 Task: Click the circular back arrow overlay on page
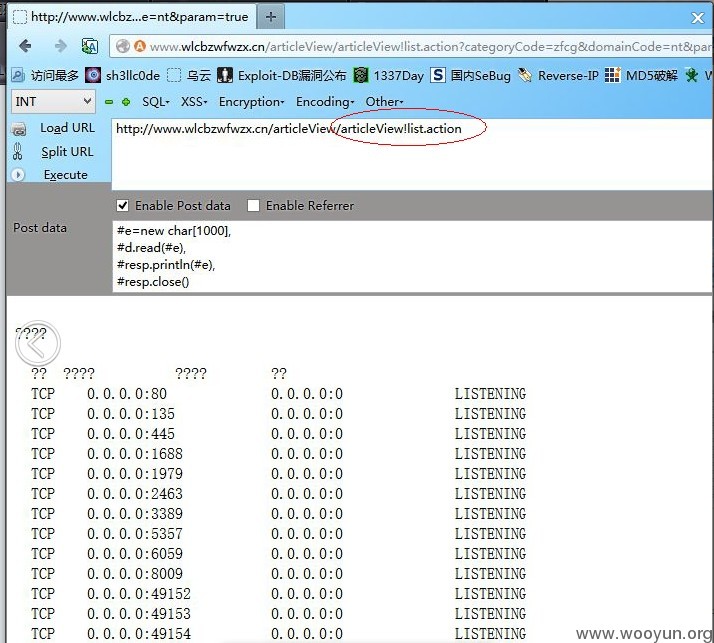coord(38,343)
